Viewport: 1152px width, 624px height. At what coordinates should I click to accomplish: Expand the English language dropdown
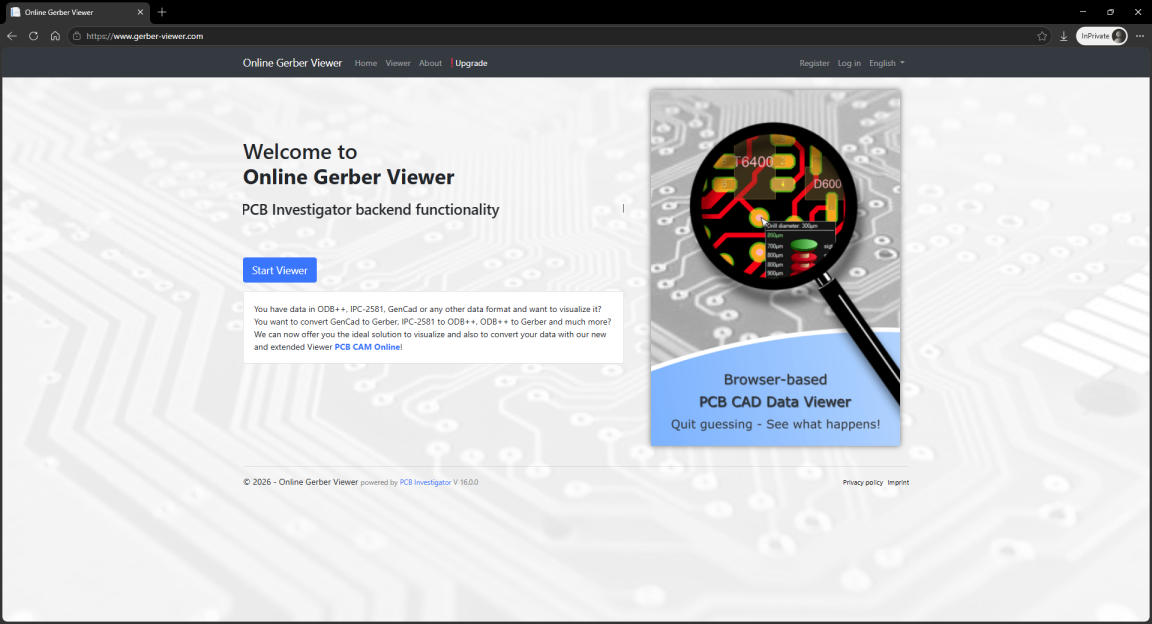[x=887, y=63]
